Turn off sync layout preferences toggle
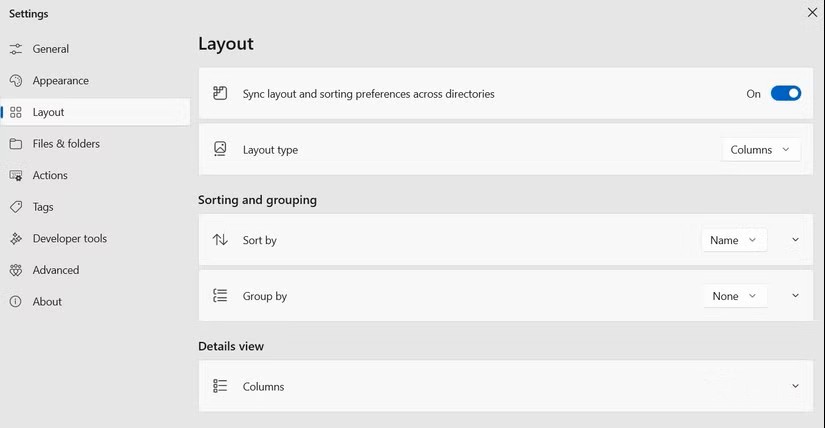 pos(785,94)
